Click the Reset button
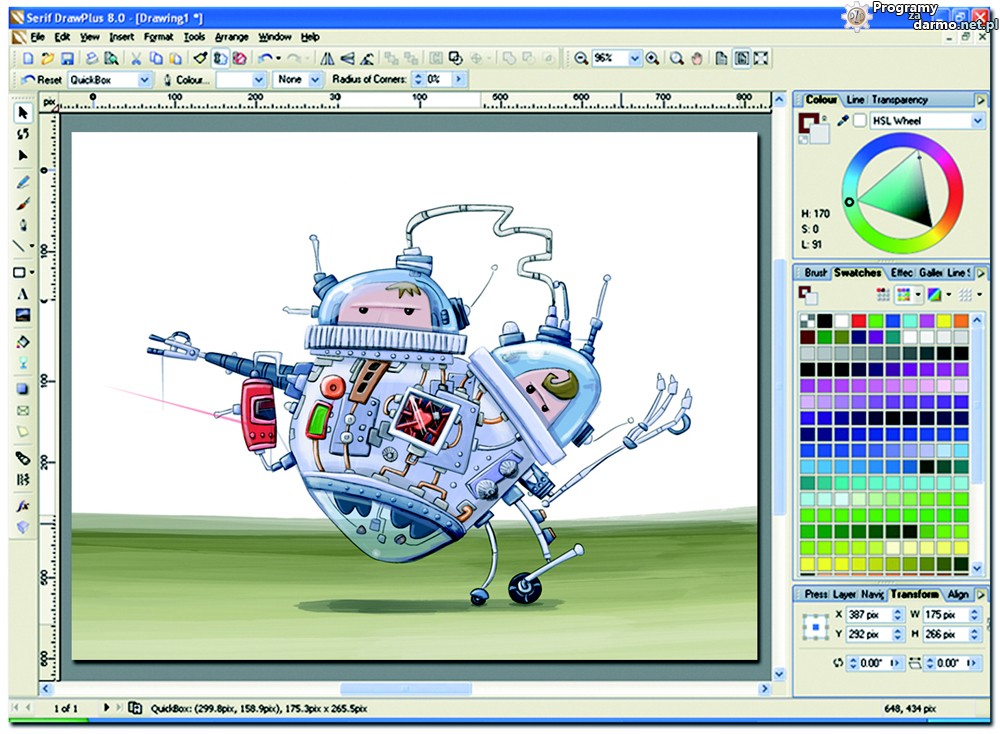The height and width of the screenshot is (734, 1000). [41, 79]
